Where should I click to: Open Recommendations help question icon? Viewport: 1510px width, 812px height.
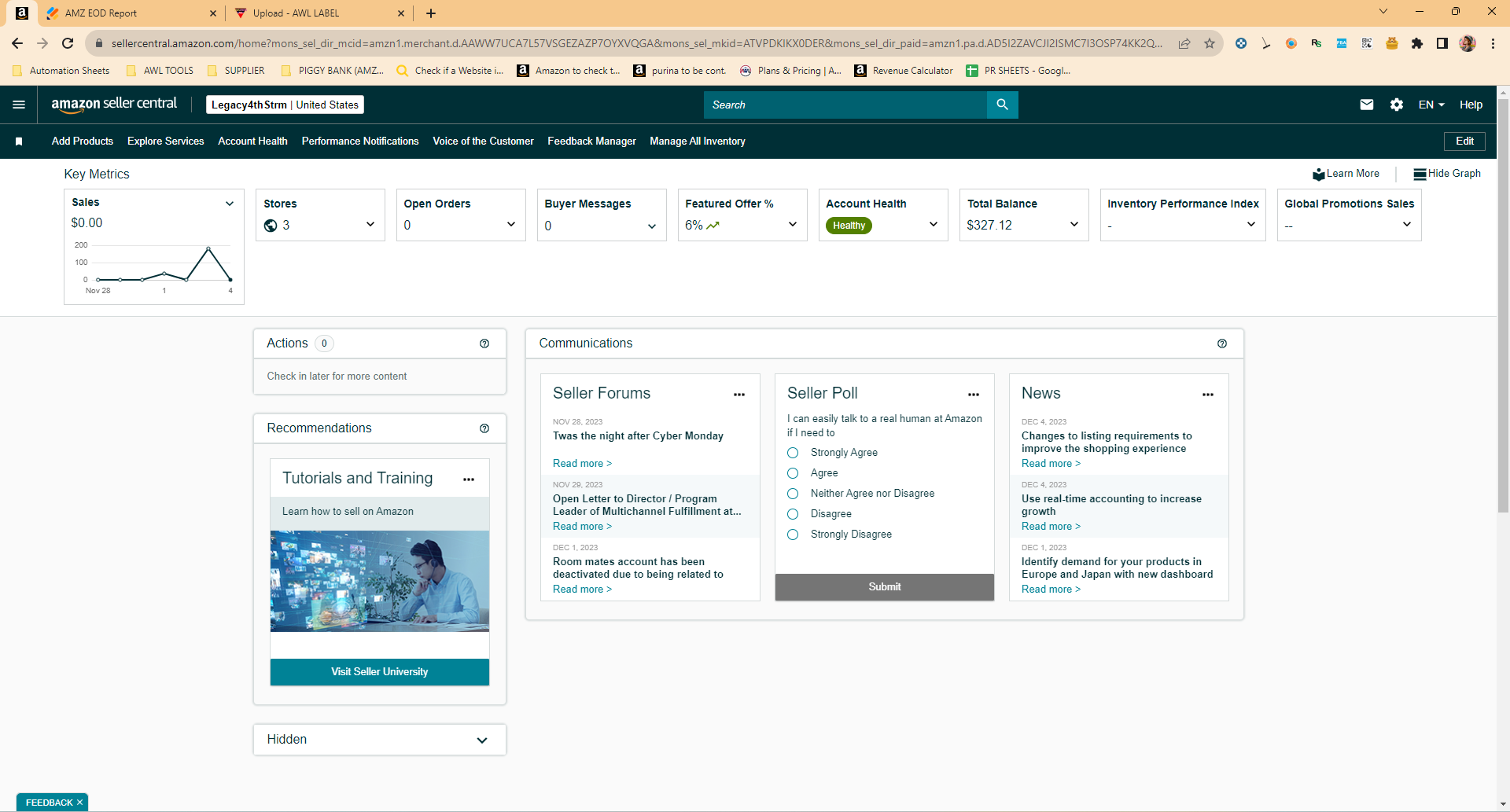[x=484, y=428]
